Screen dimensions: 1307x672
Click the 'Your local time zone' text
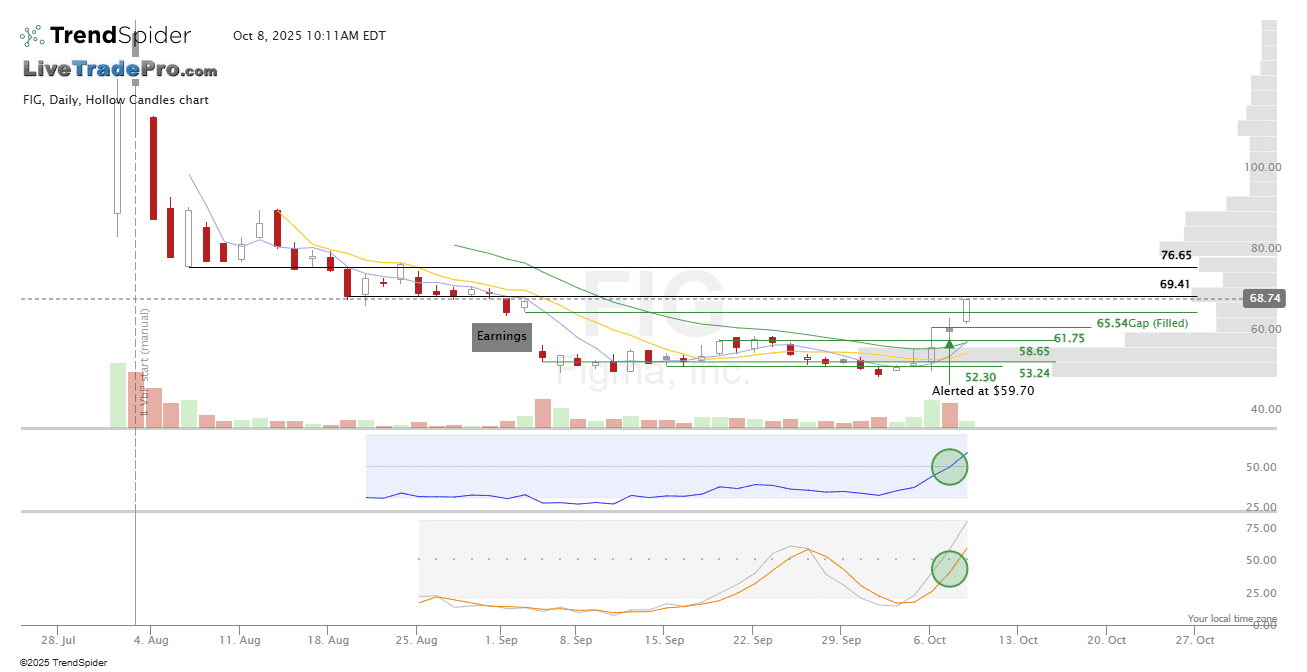(1232, 619)
